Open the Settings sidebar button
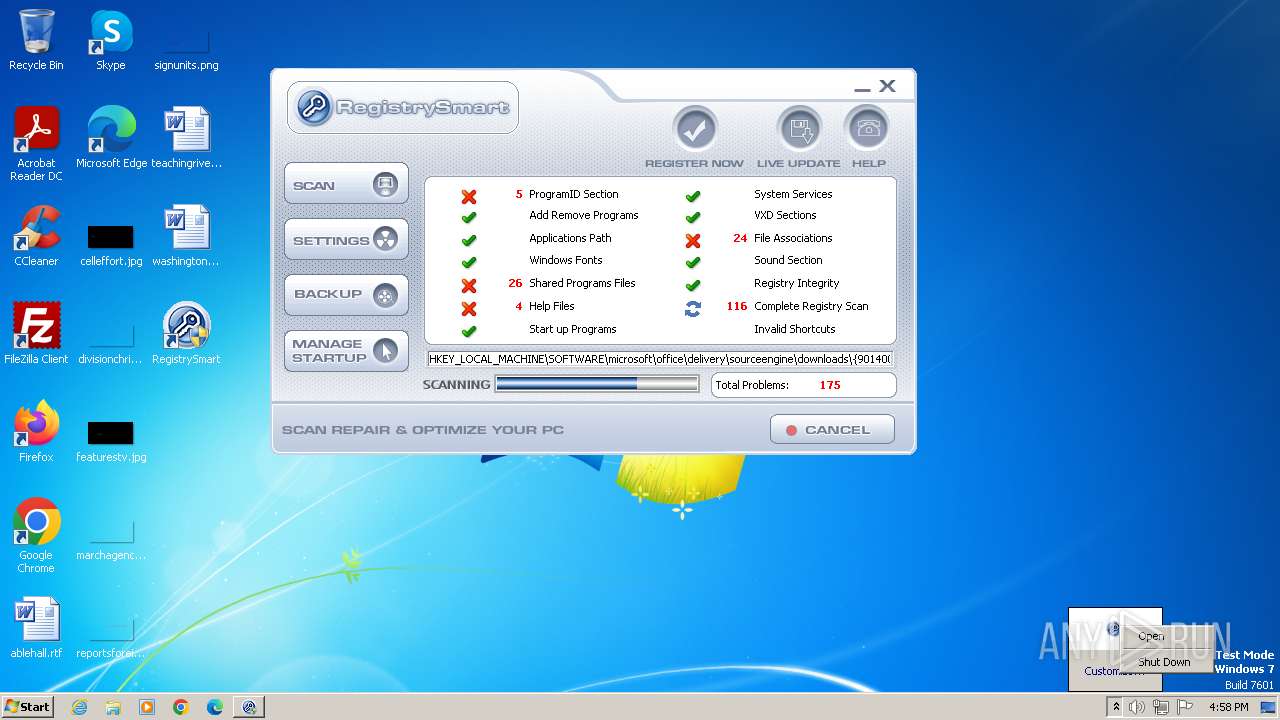This screenshot has width=1280, height=720. [x=346, y=240]
